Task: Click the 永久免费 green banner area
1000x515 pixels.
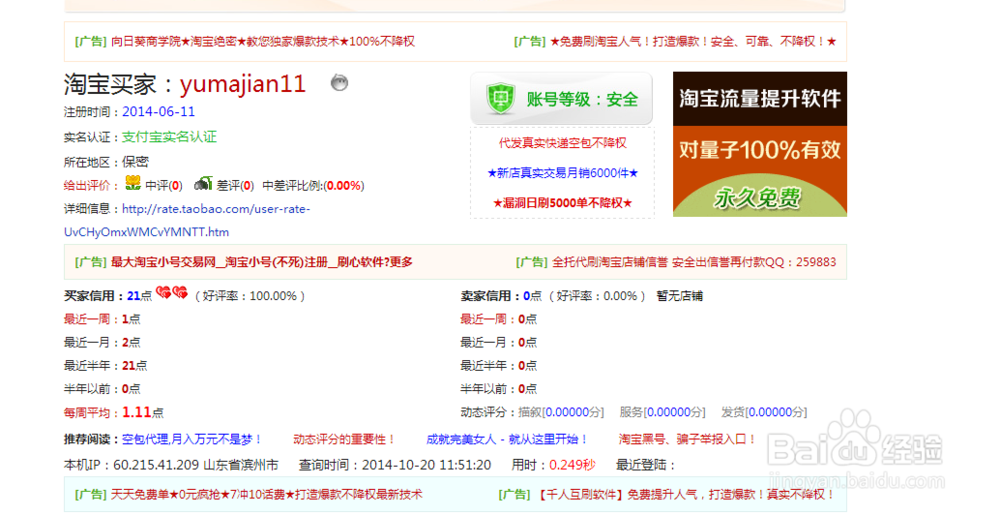Action: (x=760, y=198)
